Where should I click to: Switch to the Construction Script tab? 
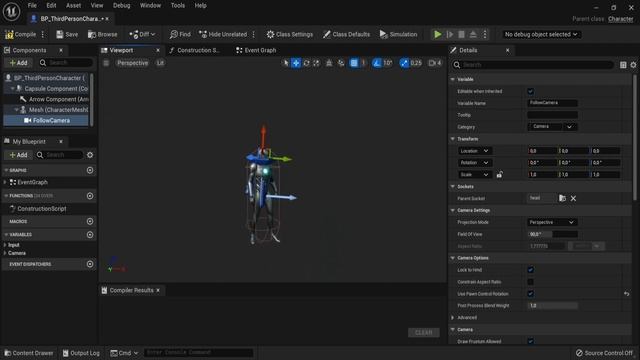click(195, 50)
